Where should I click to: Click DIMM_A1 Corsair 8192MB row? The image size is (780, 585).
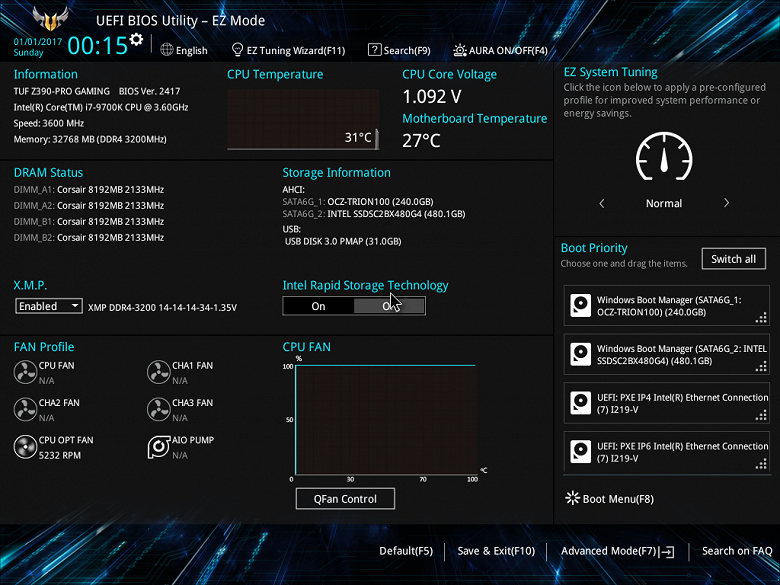(x=89, y=190)
